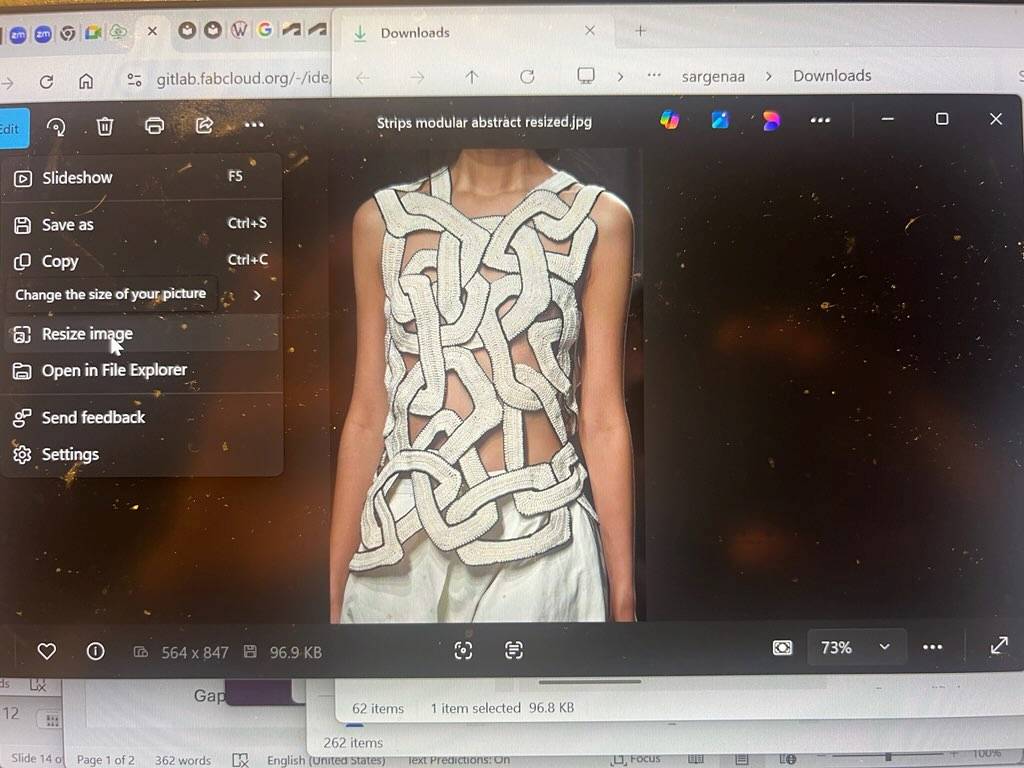
Task: Click the print icon in toolbar
Action: tap(154, 126)
